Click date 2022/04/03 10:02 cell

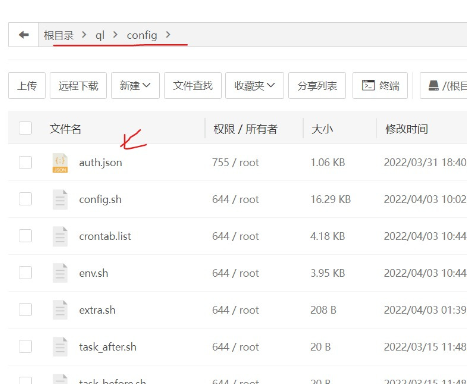click(x=425, y=199)
